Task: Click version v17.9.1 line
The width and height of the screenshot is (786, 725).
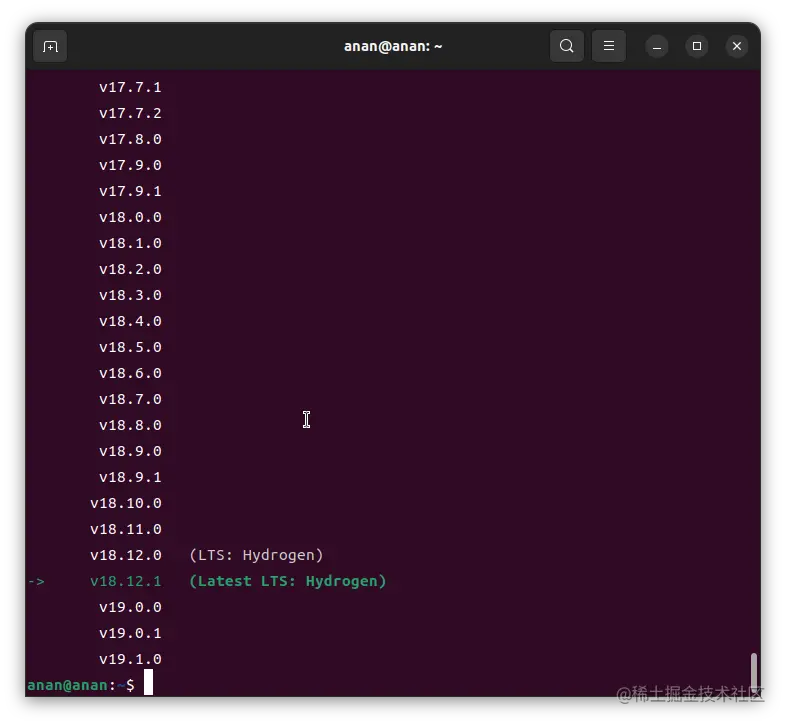Action: tap(130, 192)
